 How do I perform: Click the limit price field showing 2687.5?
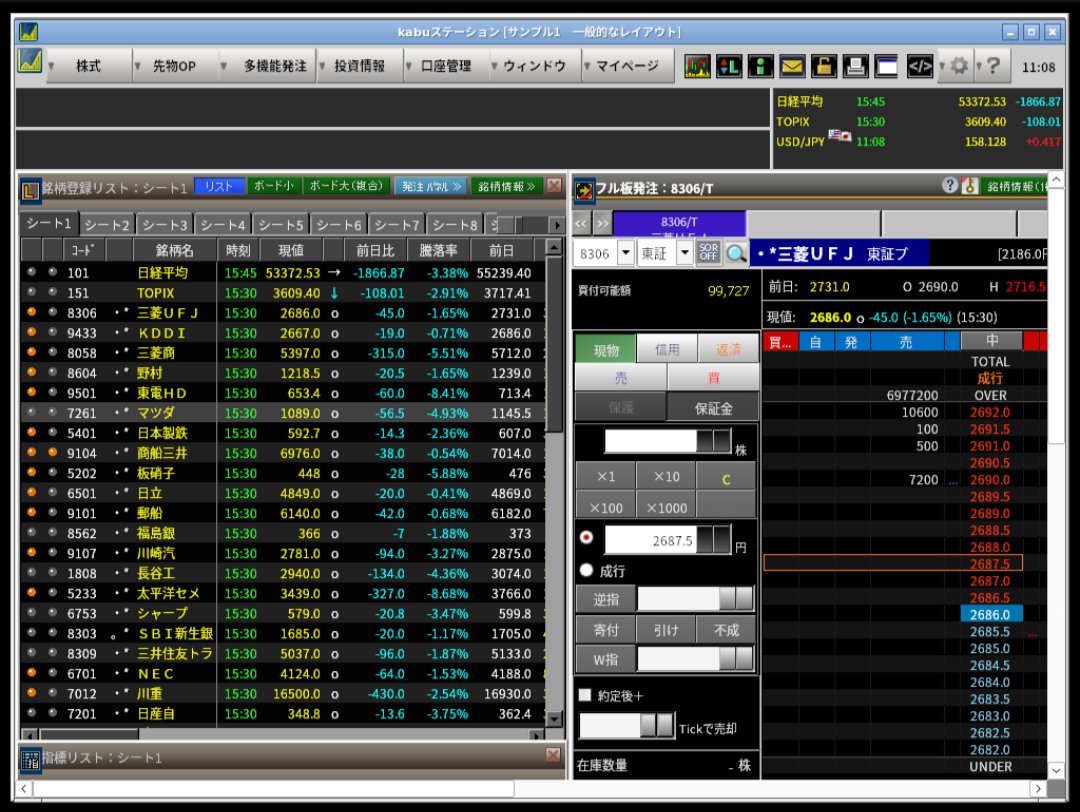point(650,540)
